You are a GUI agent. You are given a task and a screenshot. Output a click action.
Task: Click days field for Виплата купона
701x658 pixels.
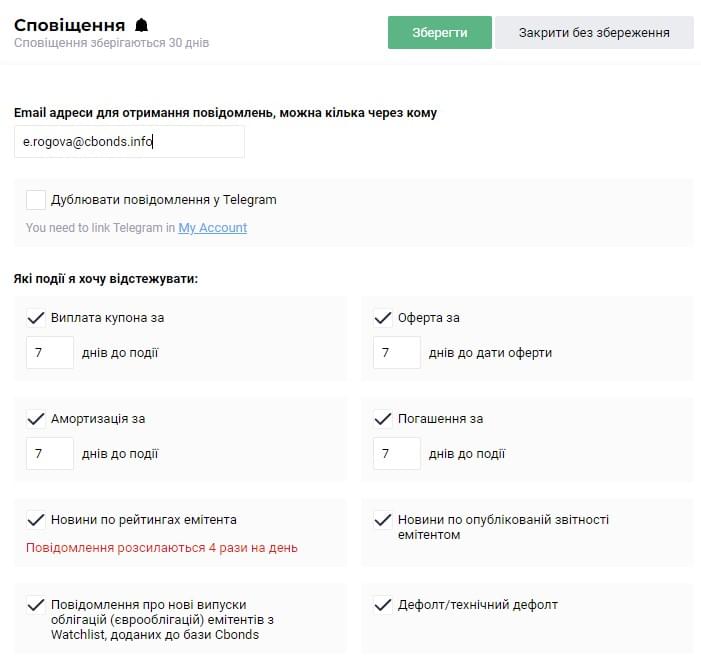tap(50, 353)
